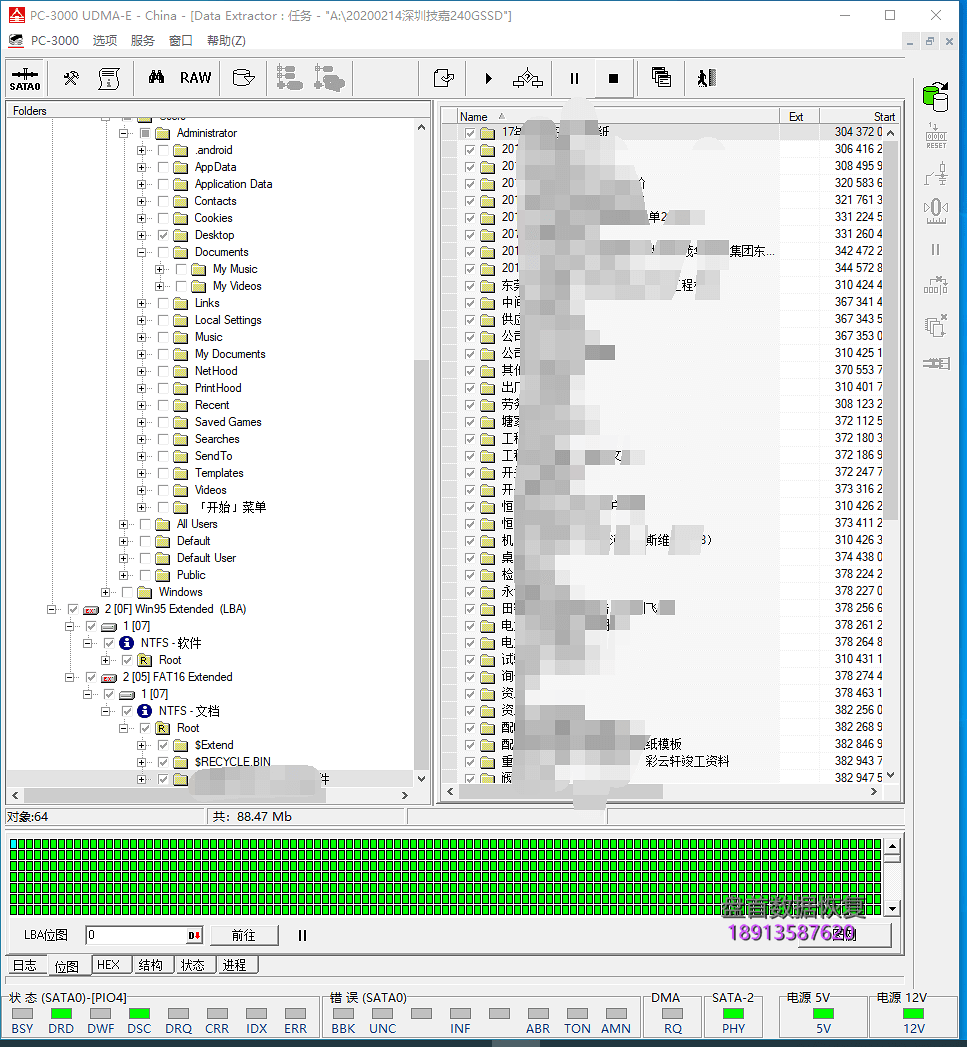
Task: Open the 帮助(Z) menu
Action: pos(226,41)
